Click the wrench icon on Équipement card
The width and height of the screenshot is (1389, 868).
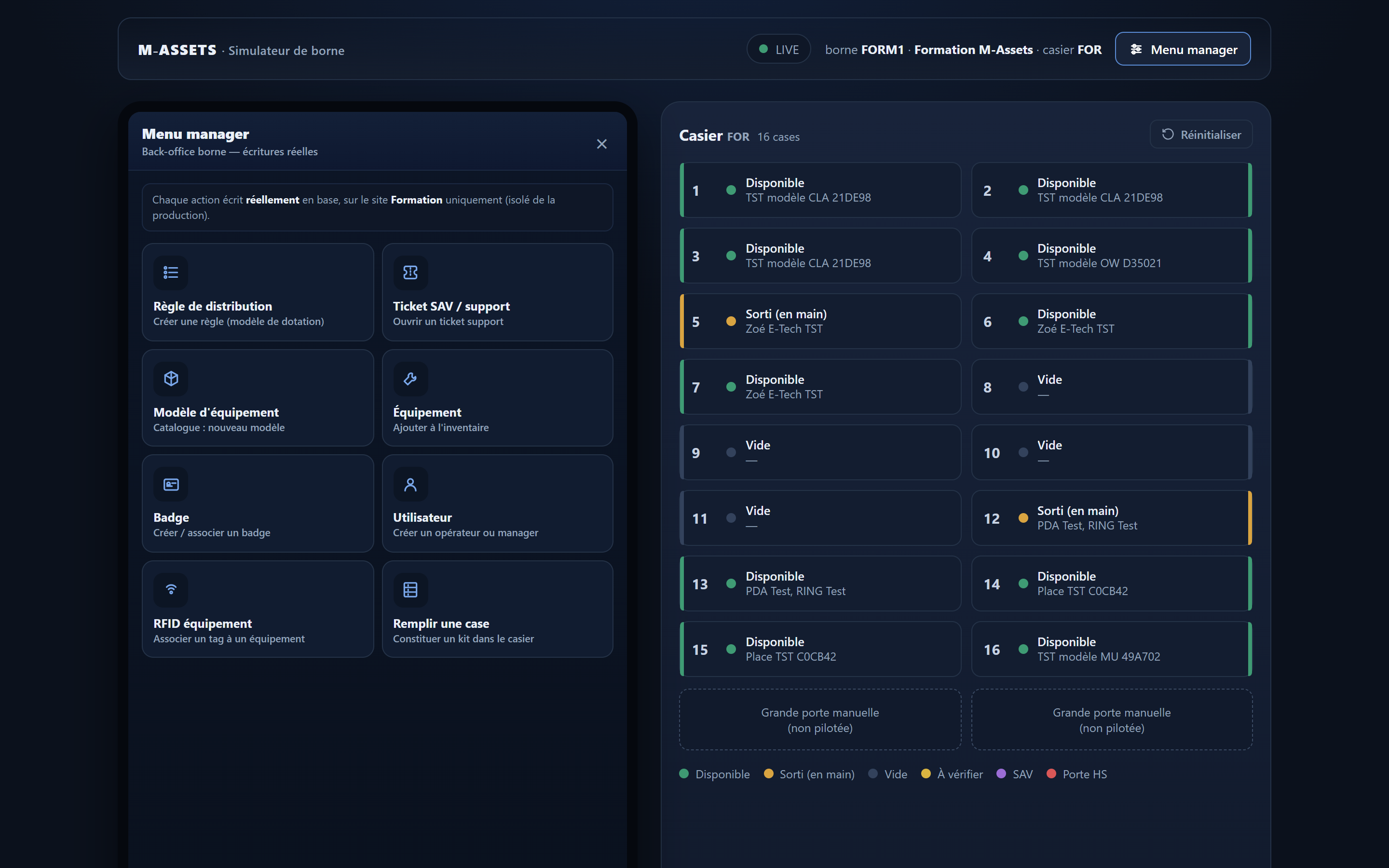[410, 379]
